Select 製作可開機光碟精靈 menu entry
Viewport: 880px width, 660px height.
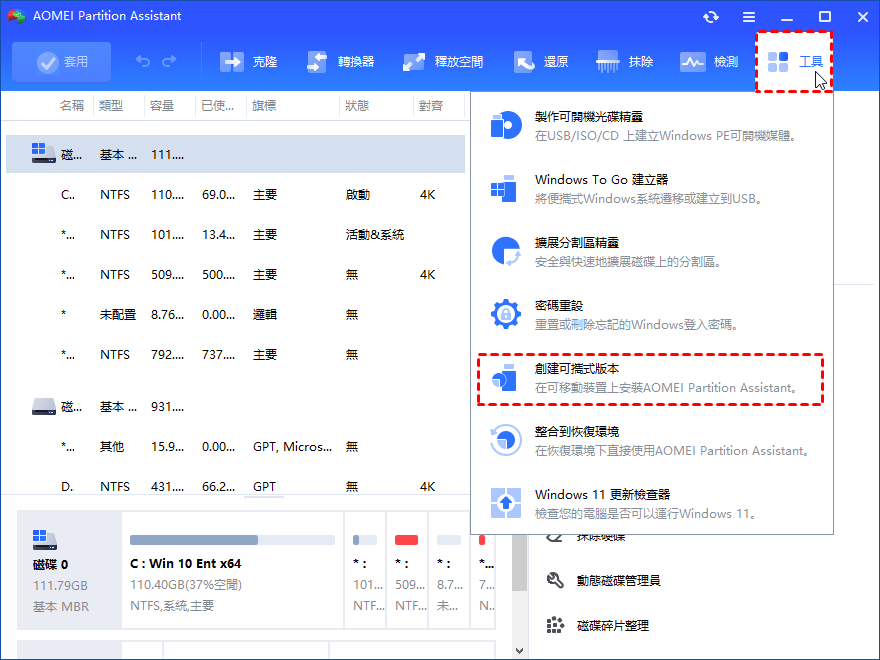point(652,126)
